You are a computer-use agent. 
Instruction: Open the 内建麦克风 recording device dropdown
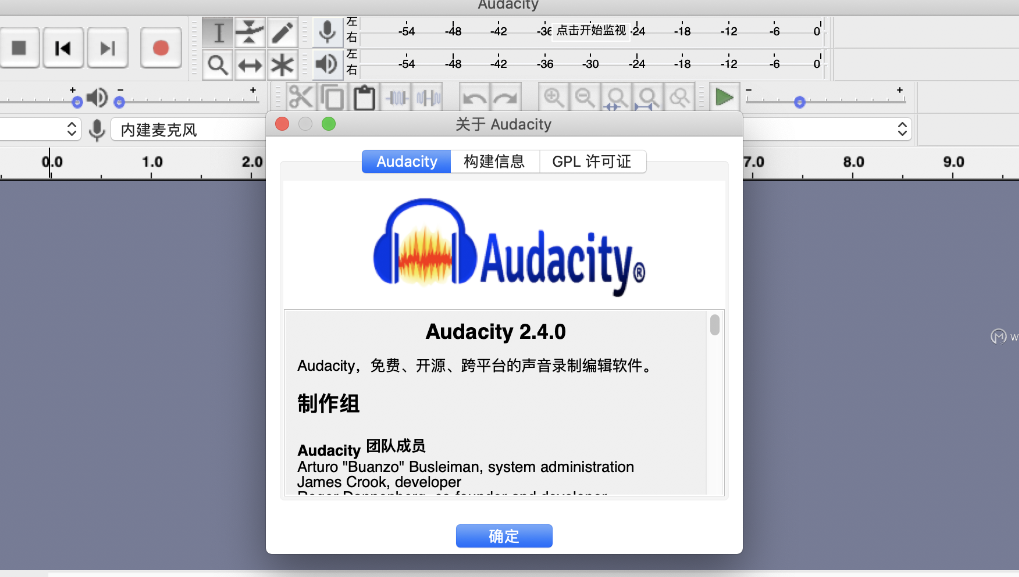point(188,130)
